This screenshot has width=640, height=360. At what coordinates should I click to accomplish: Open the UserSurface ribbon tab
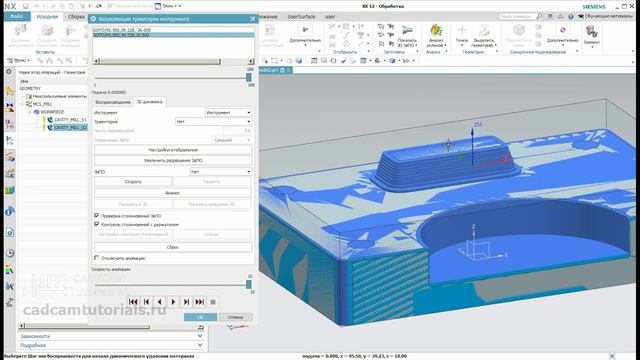coord(301,17)
